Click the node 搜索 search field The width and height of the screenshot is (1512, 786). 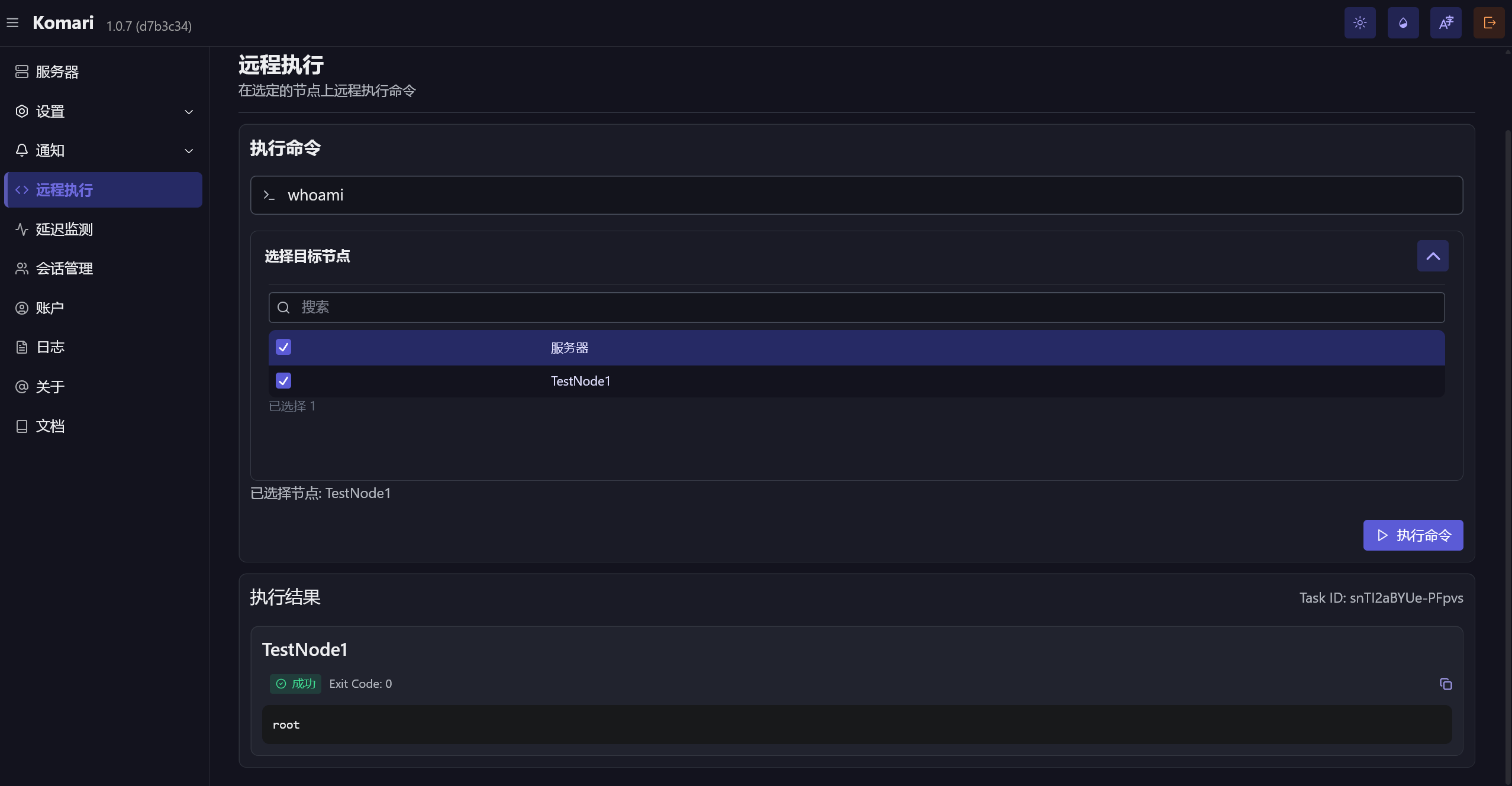[864, 308]
